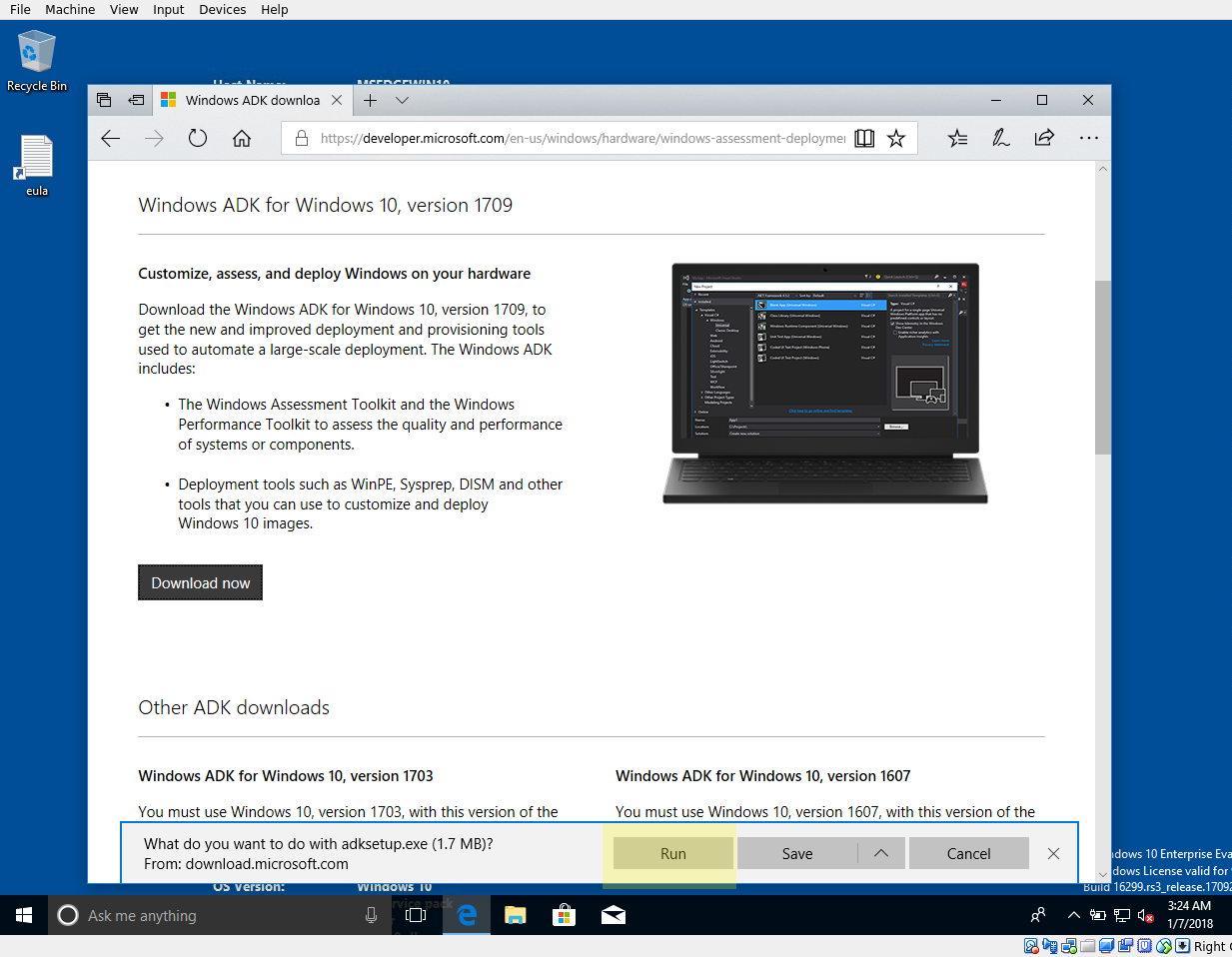Open the Edge tab preview icon
1232x957 pixels.
[104, 100]
